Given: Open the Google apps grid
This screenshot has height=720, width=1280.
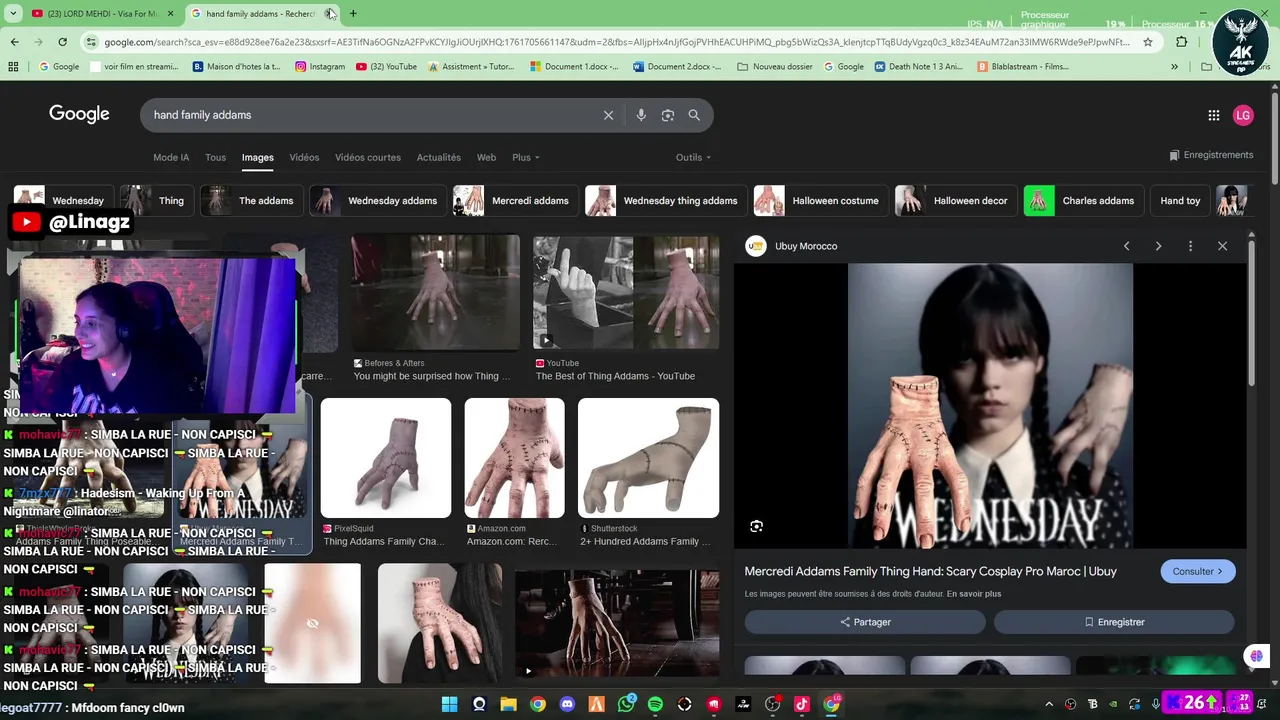Looking at the screenshot, I should pyautogui.click(x=1214, y=115).
